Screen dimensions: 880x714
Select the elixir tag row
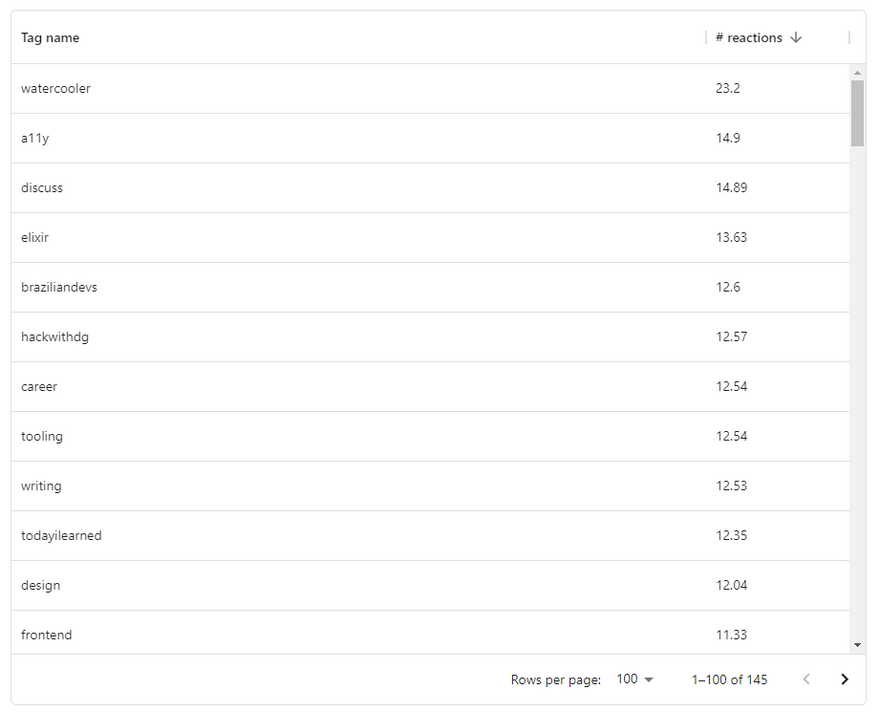click(430, 237)
